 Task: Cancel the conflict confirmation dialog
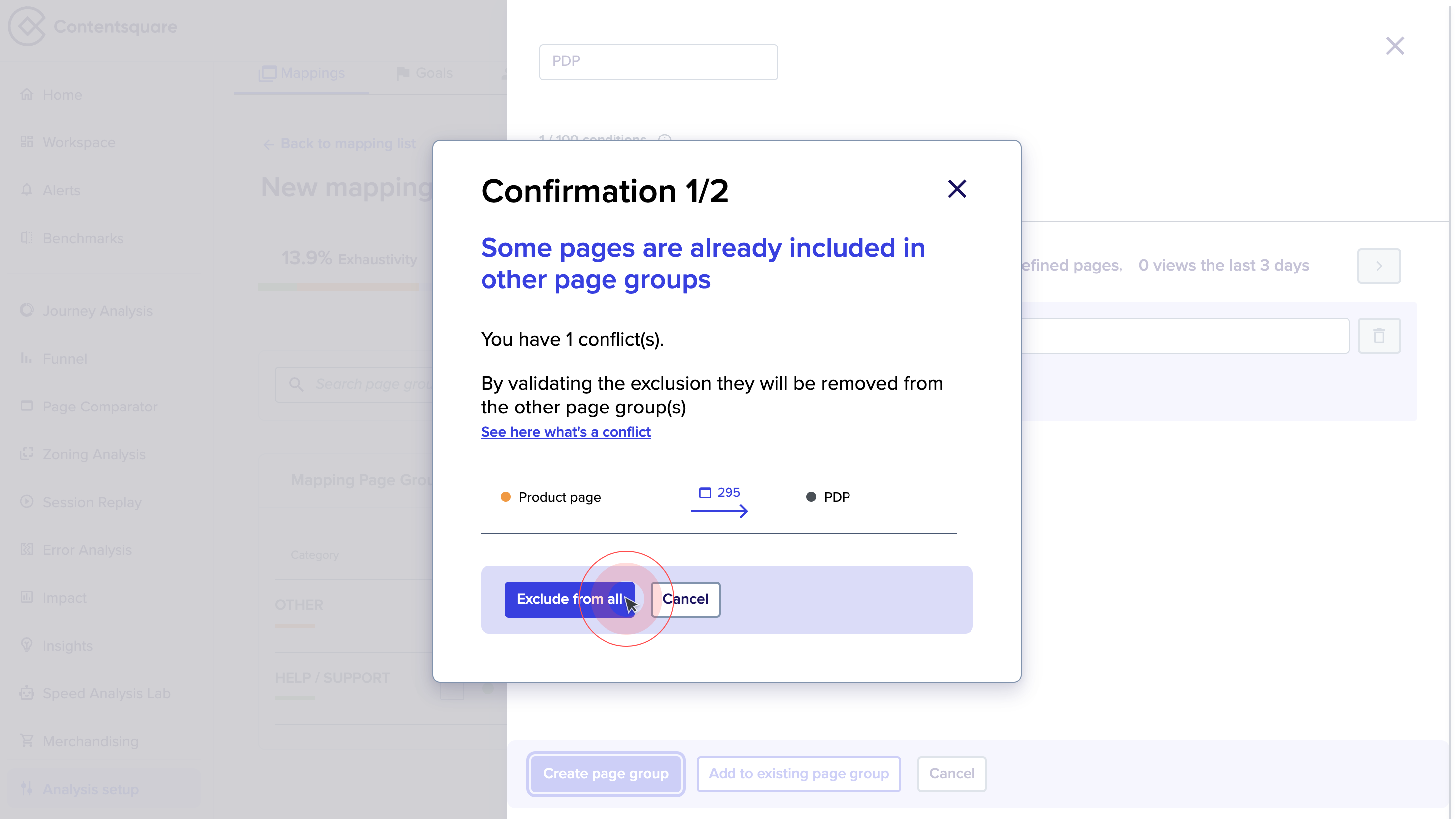(x=685, y=599)
